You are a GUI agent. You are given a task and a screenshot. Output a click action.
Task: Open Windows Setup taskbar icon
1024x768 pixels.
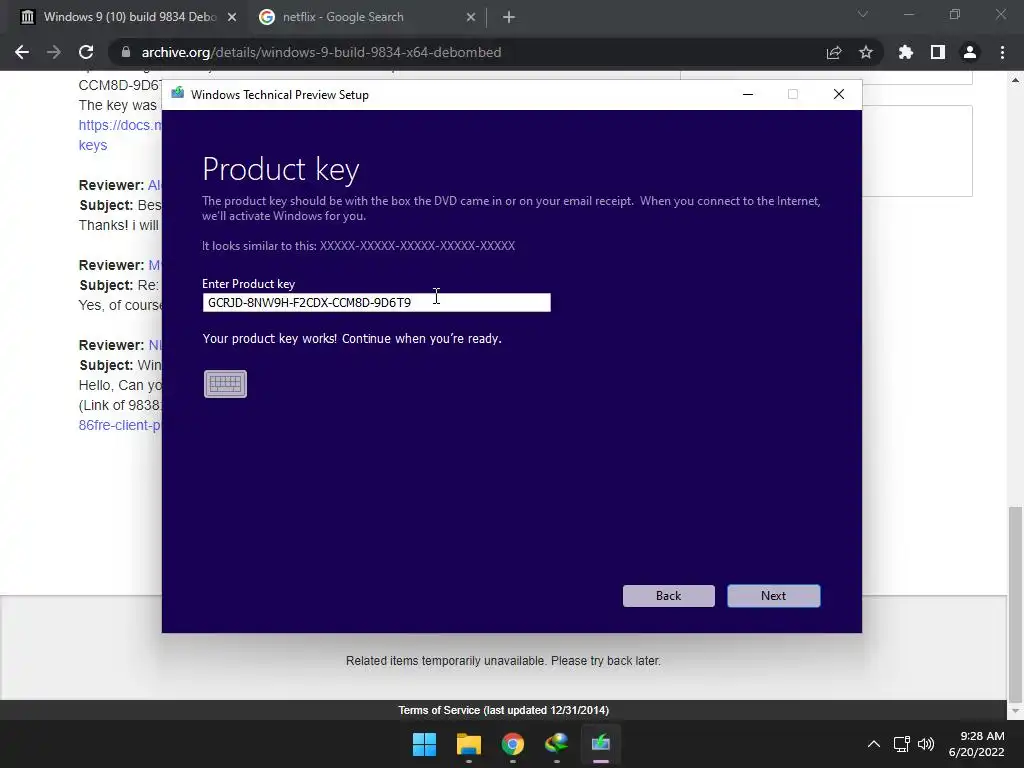600,744
